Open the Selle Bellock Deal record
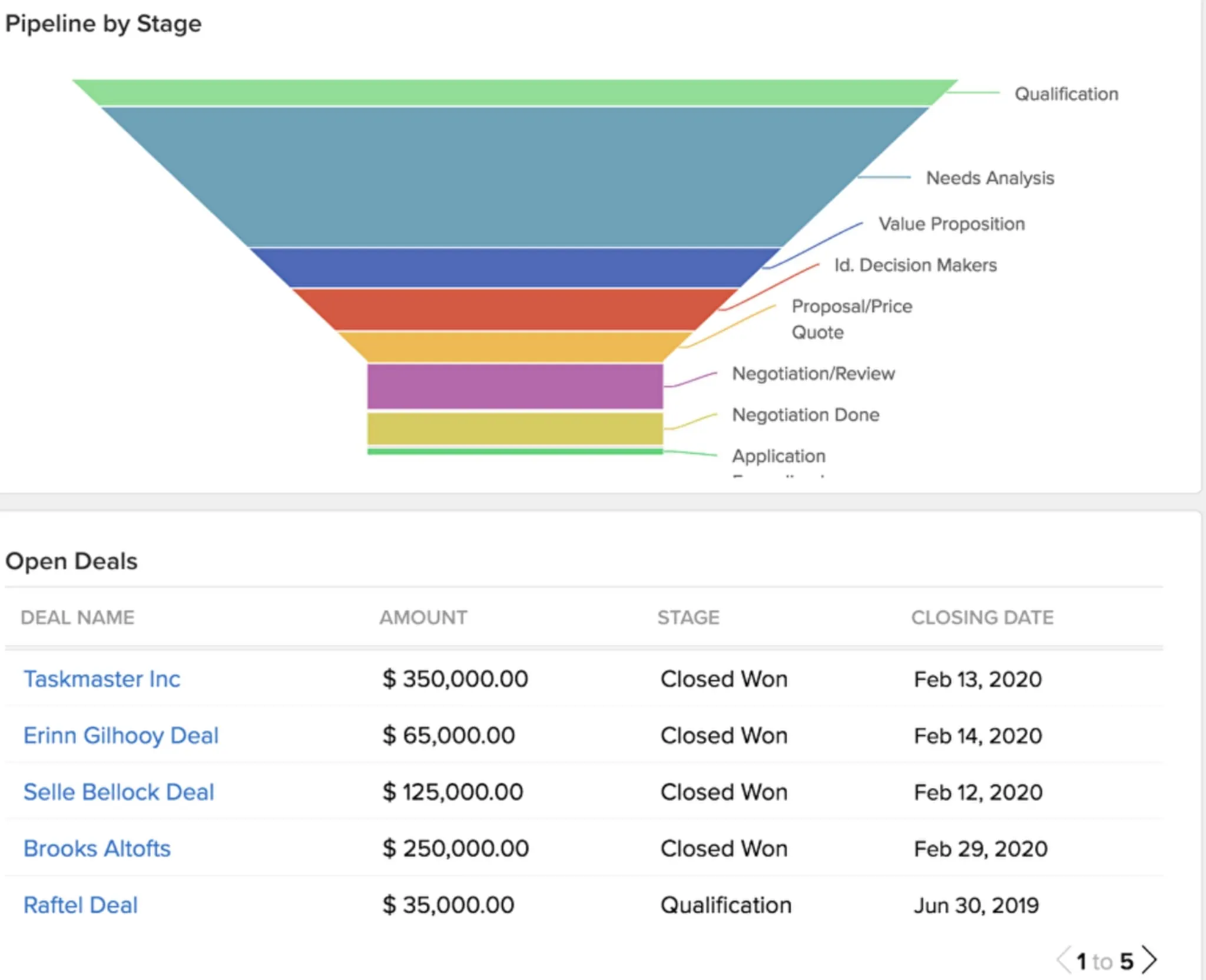 [118, 792]
